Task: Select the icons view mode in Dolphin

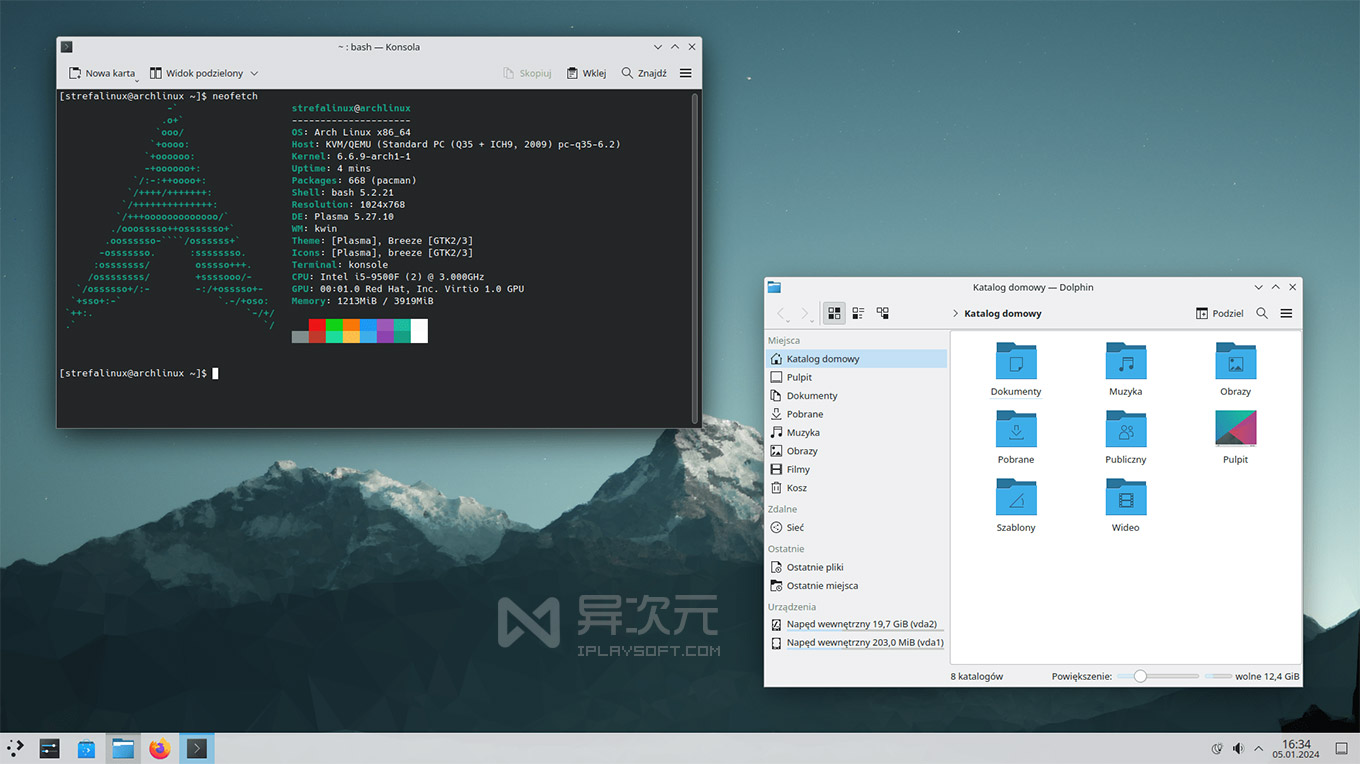Action: (x=833, y=312)
